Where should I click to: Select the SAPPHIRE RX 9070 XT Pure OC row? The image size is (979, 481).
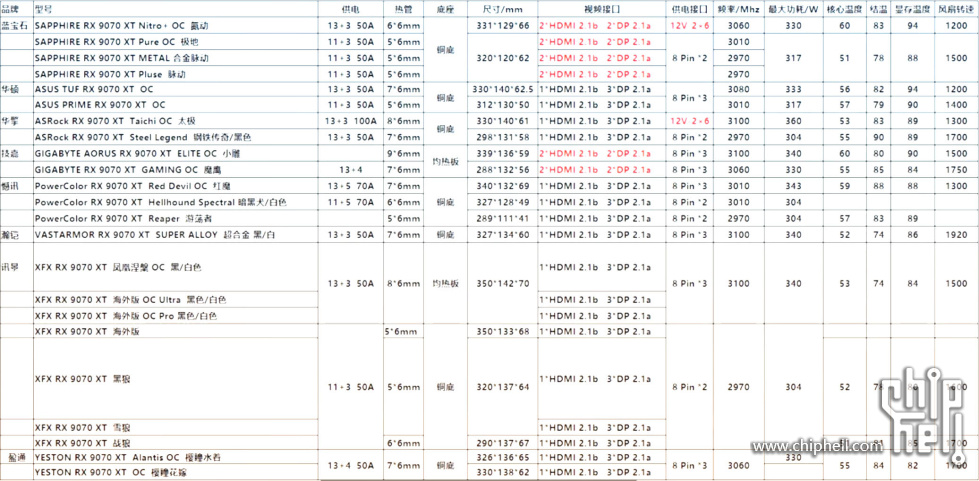[x=175, y=42]
